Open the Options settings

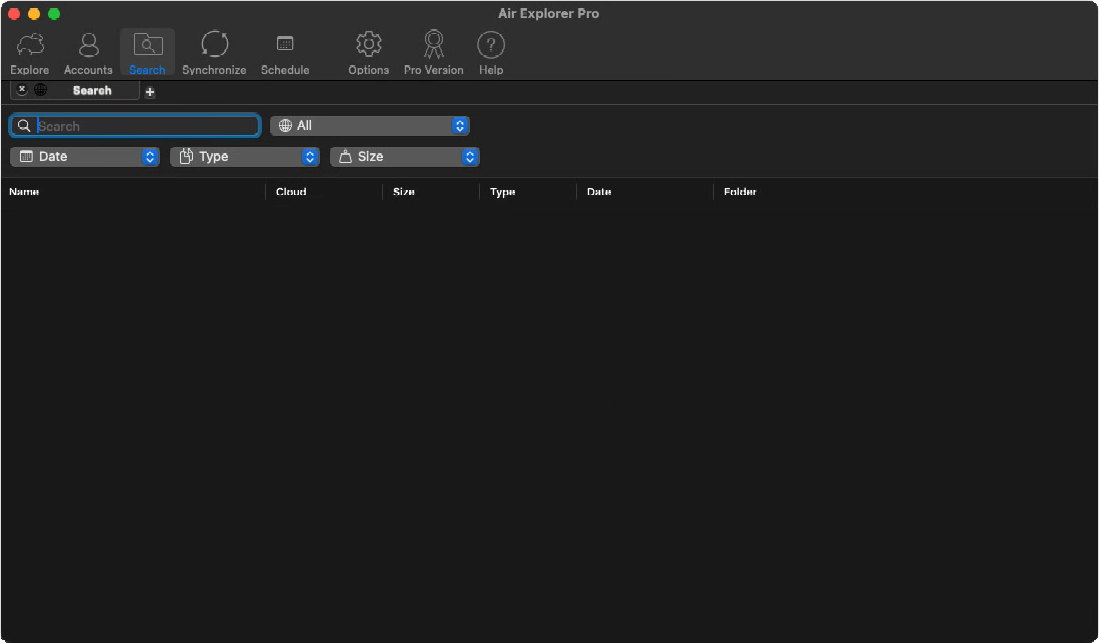368,51
